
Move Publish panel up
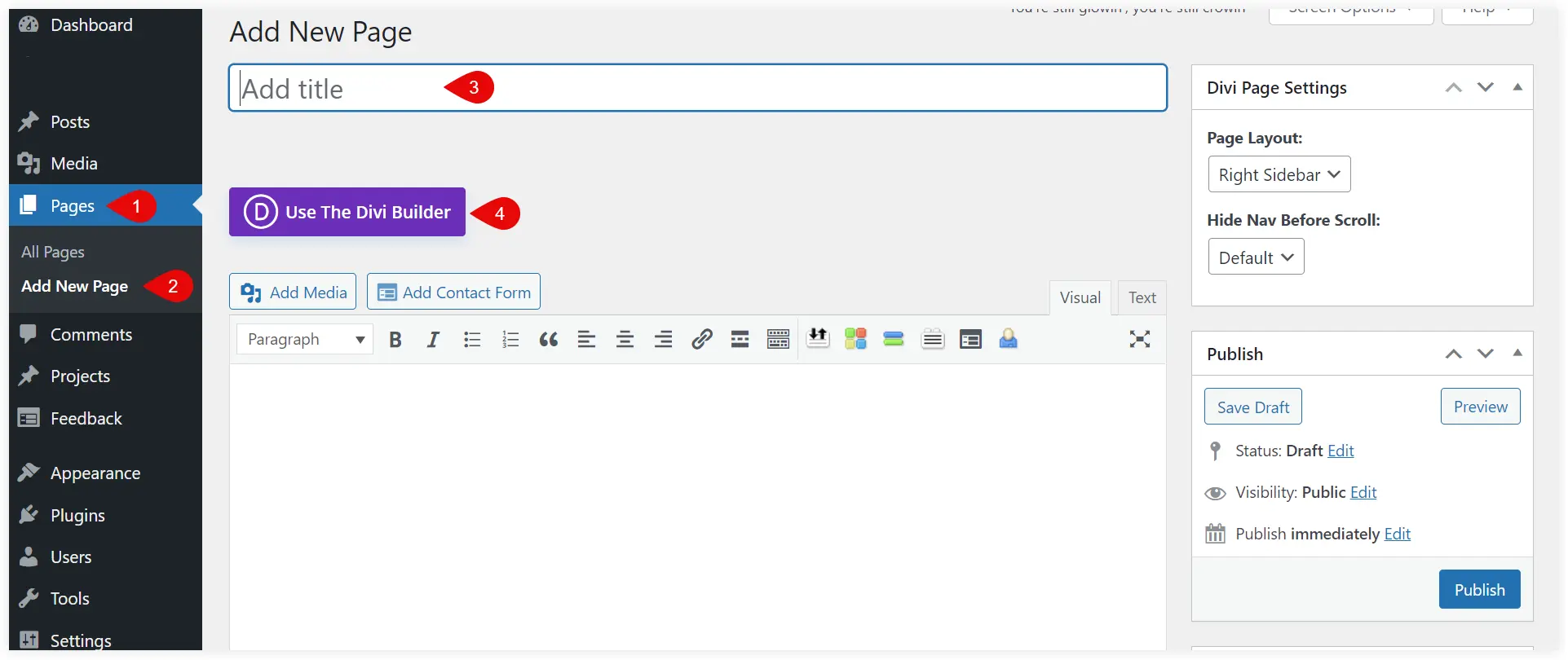[x=1454, y=354]
